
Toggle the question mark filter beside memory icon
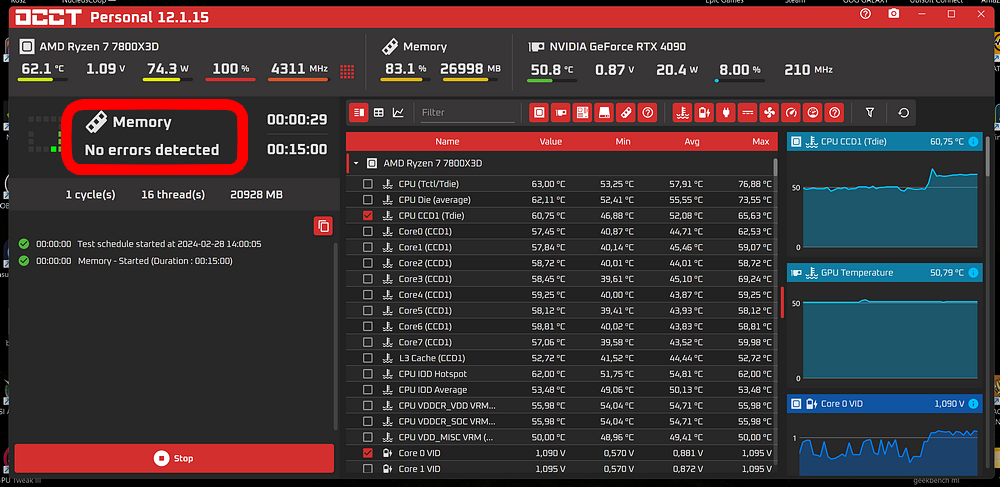point(647,113)
